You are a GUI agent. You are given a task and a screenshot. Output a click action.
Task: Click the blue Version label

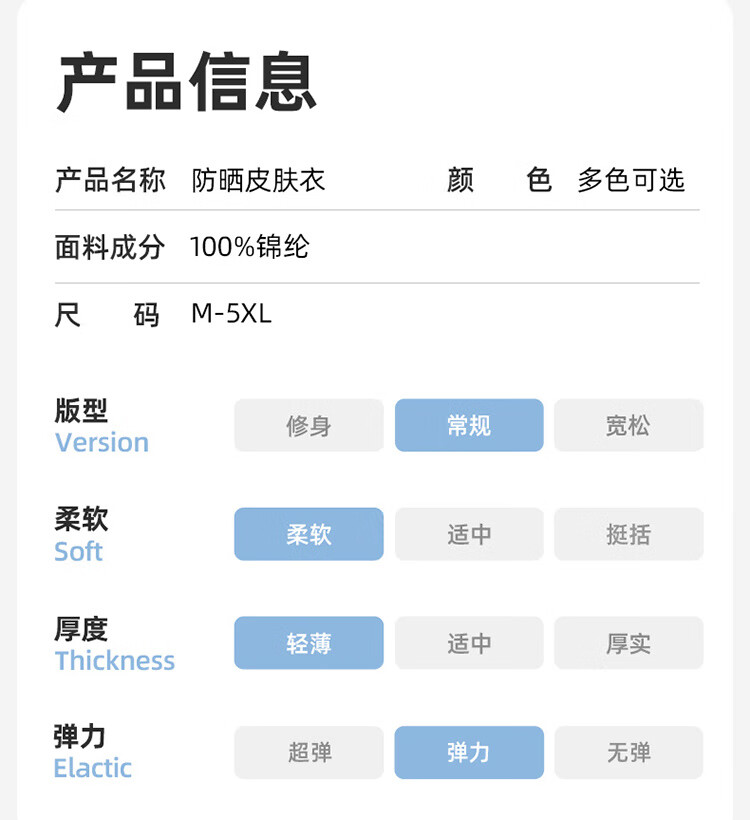click(x=102, y=442)
